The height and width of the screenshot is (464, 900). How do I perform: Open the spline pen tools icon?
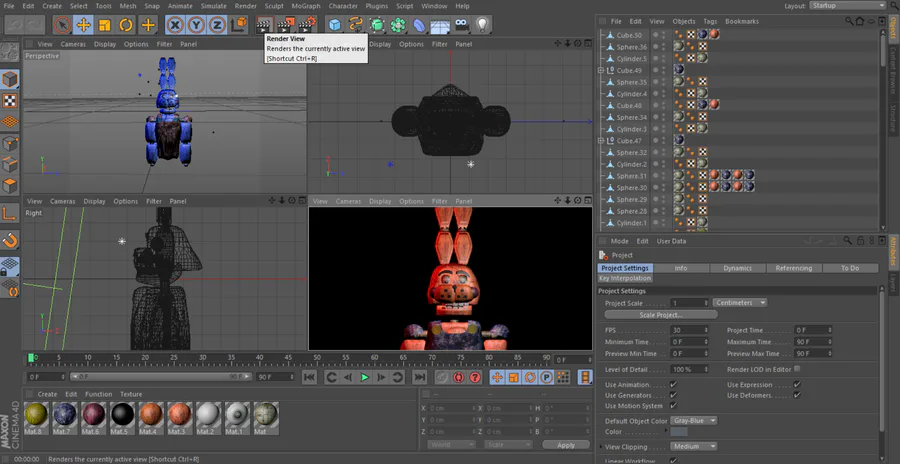[356, 25]
